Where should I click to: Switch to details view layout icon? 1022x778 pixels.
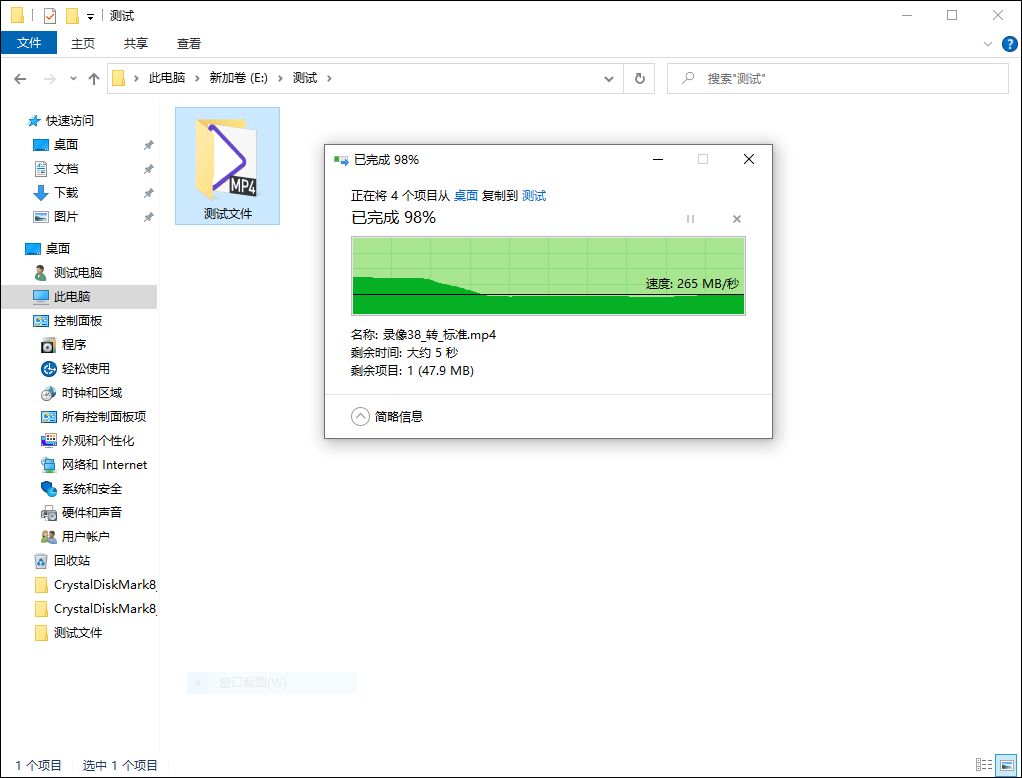click(984, 765)
